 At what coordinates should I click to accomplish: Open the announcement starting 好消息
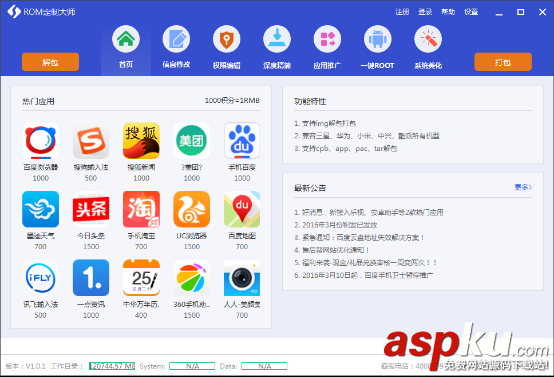coord(369,212)
